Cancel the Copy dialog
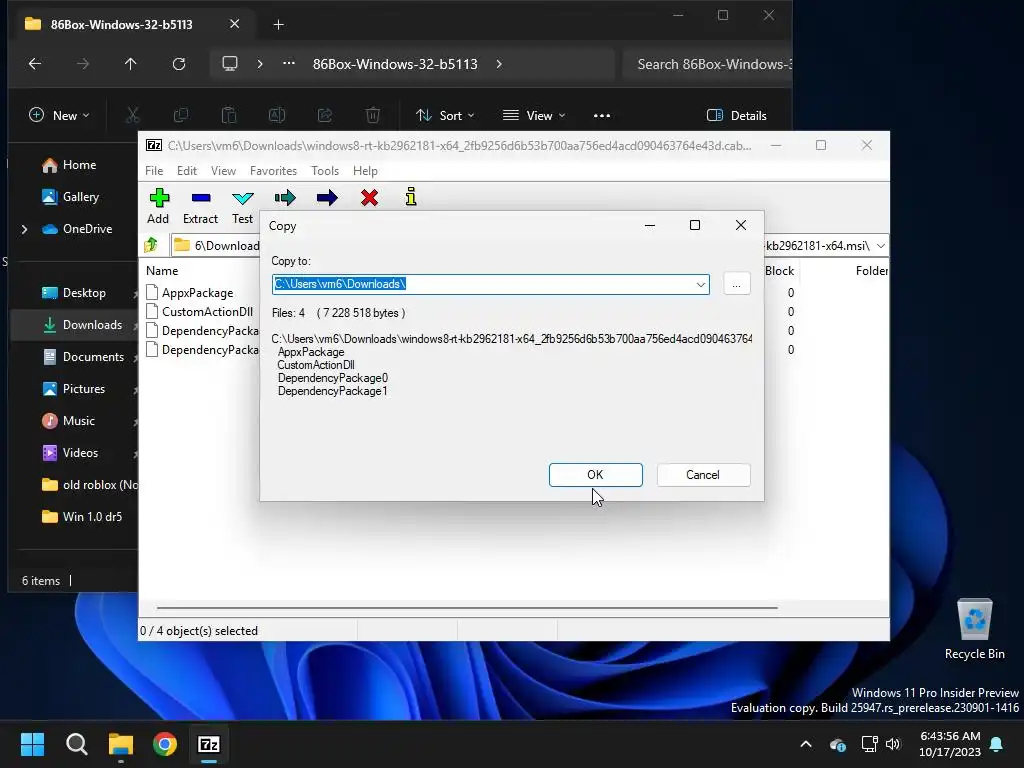The width and height of the screenshot is (1024, 768). (703, 475)
